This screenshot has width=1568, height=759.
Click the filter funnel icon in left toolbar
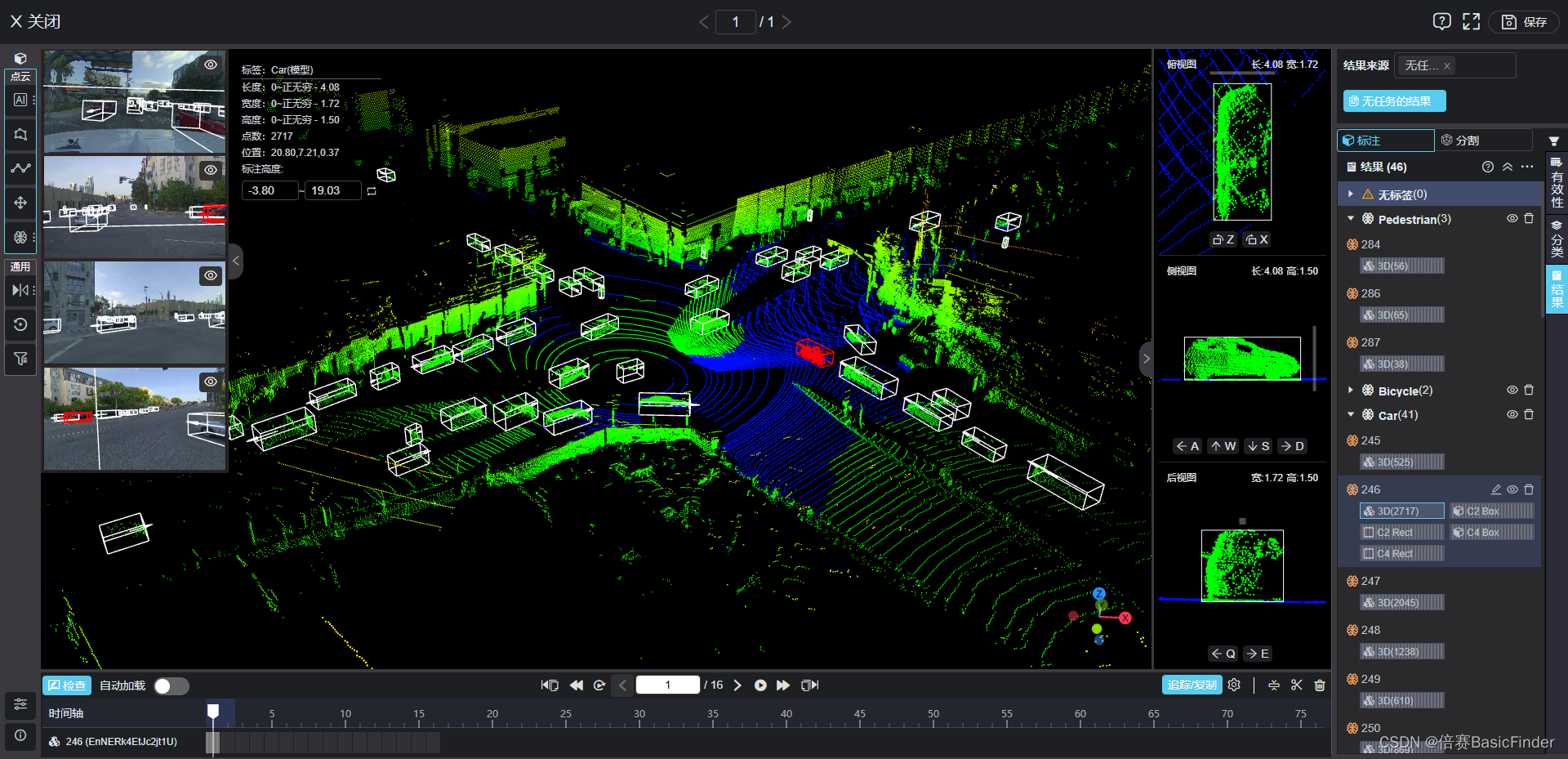[20, 359]
